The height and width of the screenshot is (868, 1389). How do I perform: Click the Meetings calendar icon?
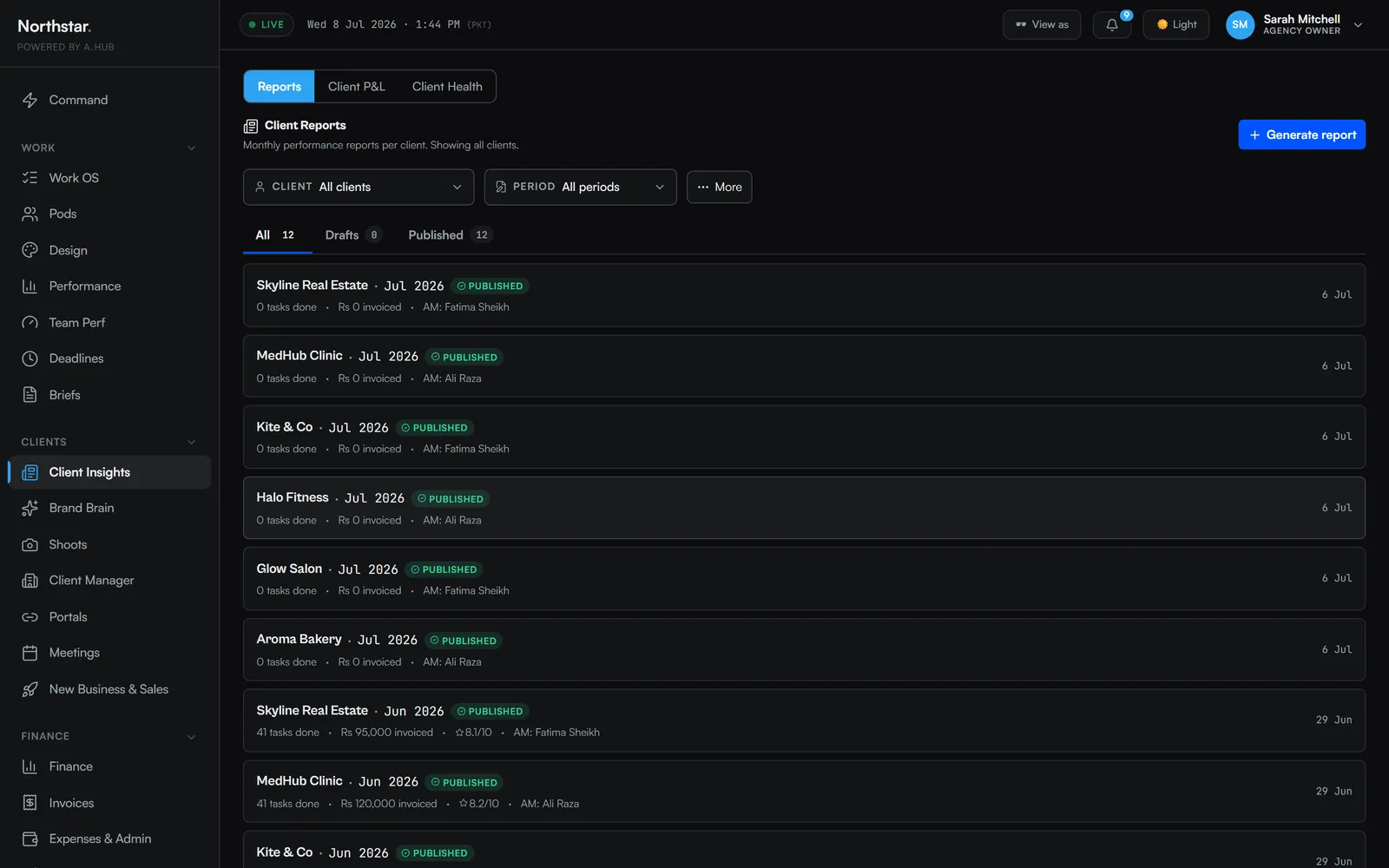(30, 653)
